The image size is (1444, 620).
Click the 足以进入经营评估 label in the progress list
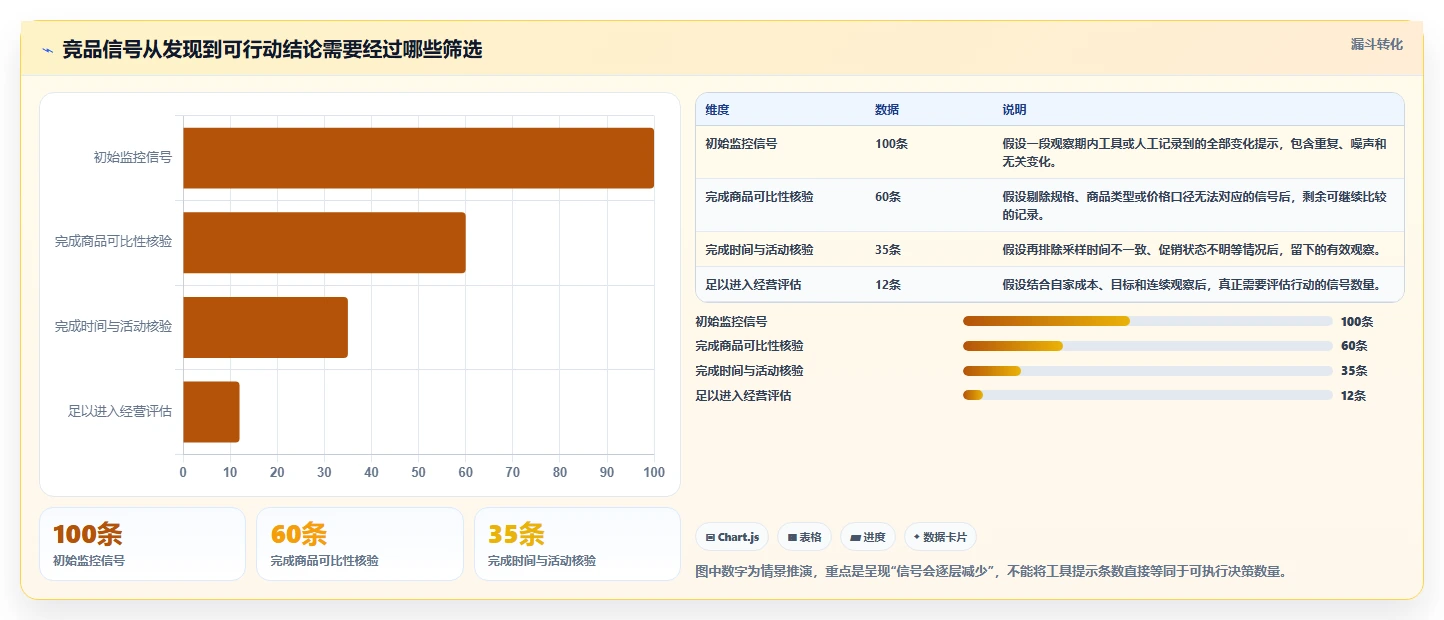click(x=743, y=396)
